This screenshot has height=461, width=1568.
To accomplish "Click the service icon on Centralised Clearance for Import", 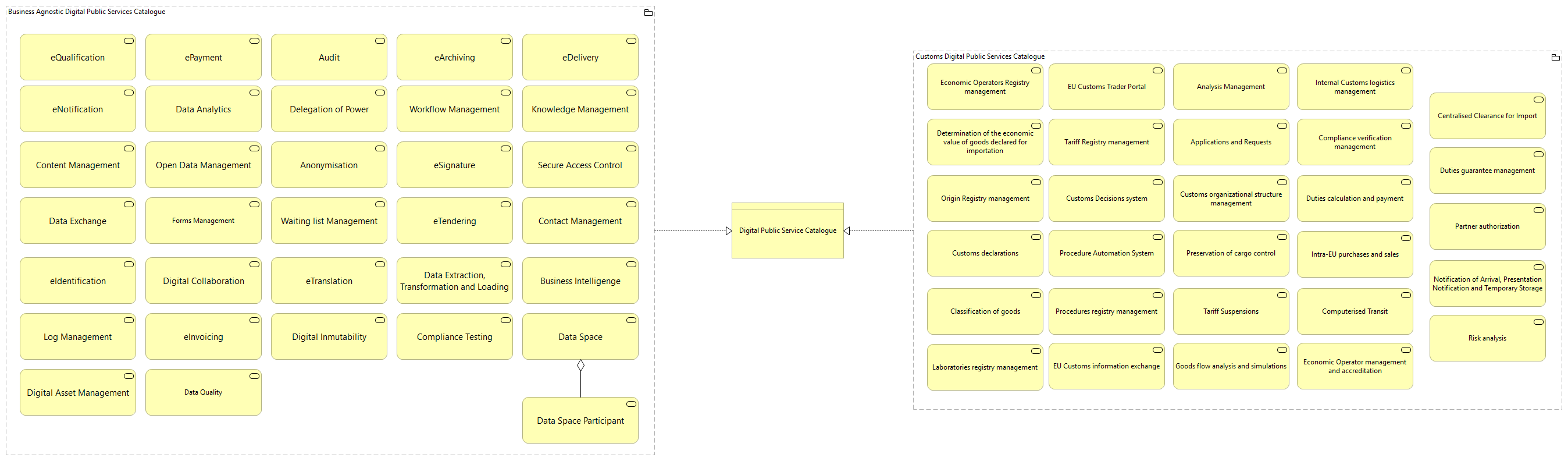I will pyautogui.click(x=1538, y=100).
